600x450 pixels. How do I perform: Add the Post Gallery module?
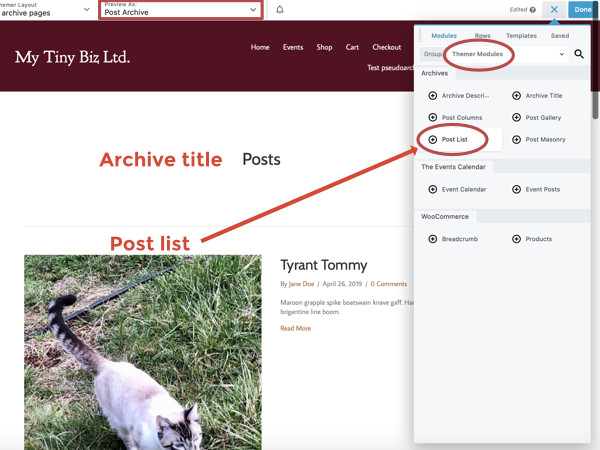click(537, 118)
